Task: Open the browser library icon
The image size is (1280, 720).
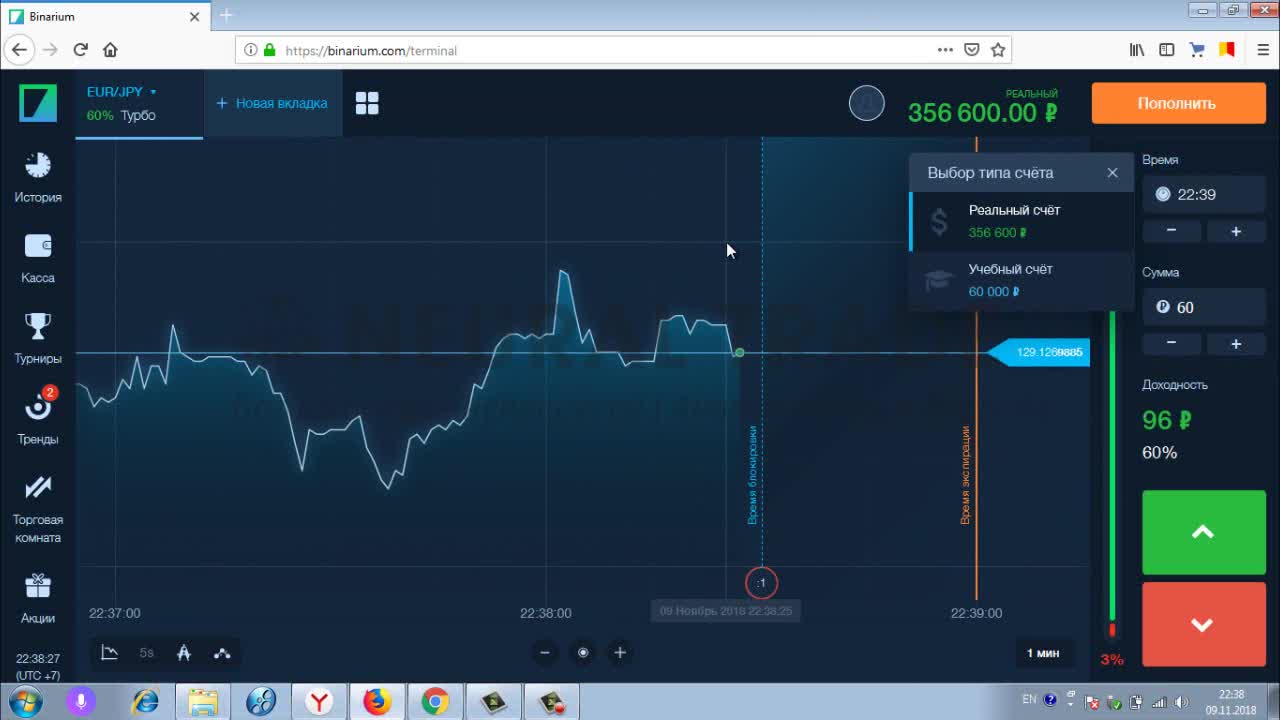Action: [x=1137, y=50]
